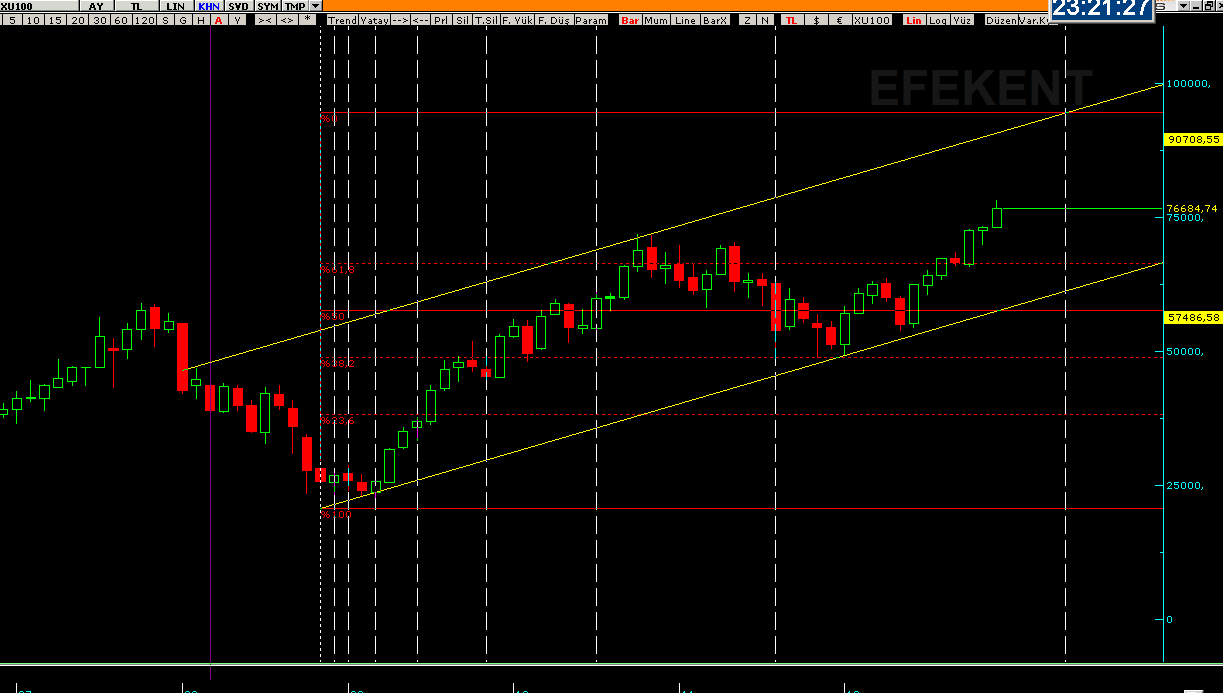Click the Param parameters button
This screenshot has width=1223, height=693.
591,20
